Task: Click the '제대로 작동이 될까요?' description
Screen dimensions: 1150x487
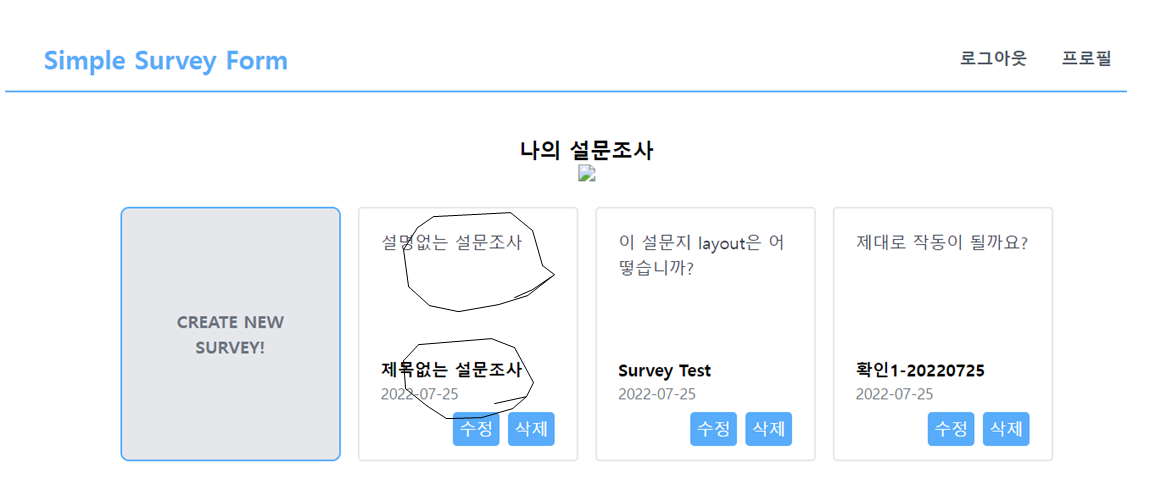Action: pos(942,242)
